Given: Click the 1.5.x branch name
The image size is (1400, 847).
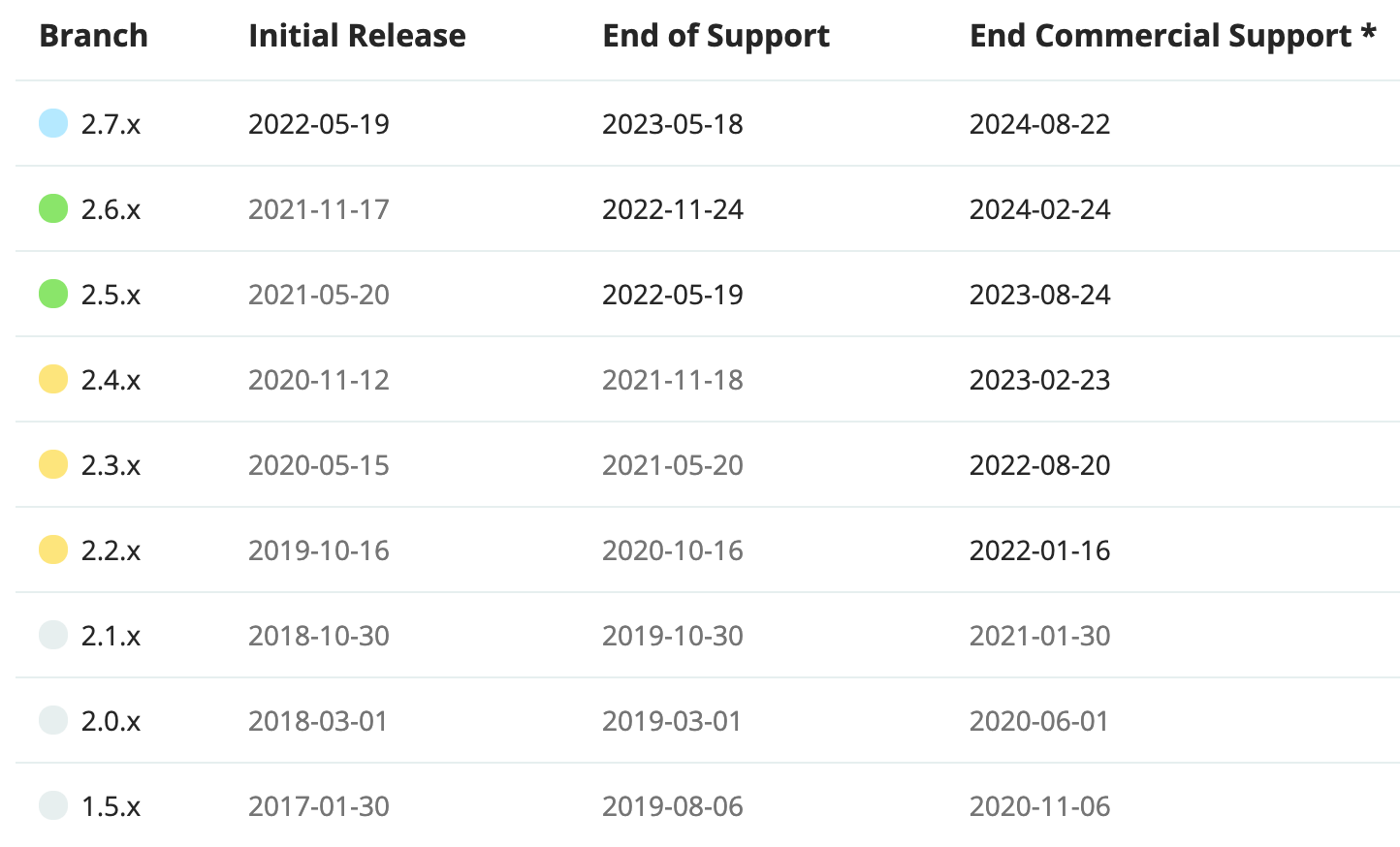Looking at the screenshot, I should tap(111, 807).
